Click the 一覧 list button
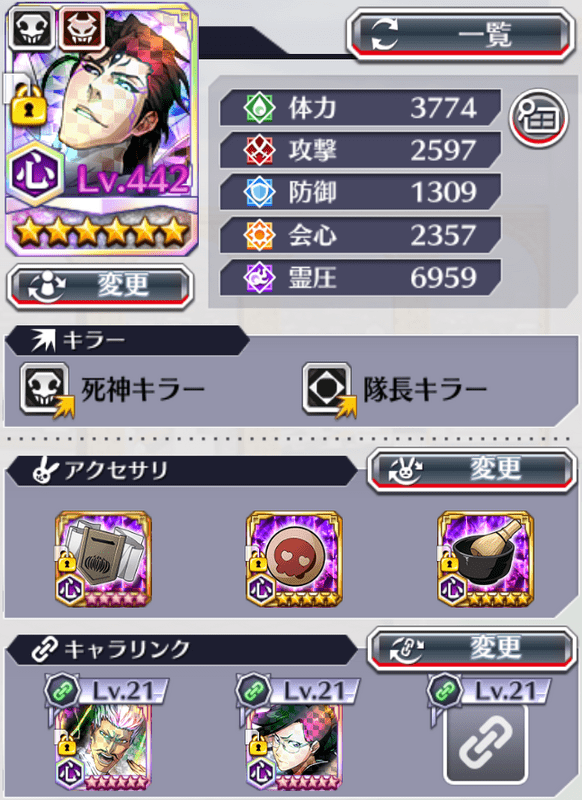 [x=461, y=36]
